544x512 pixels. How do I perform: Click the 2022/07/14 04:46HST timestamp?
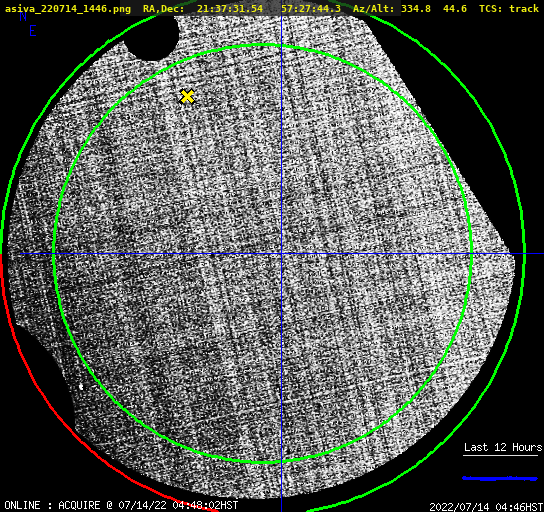pyautogui.click(x=486, y=506)
